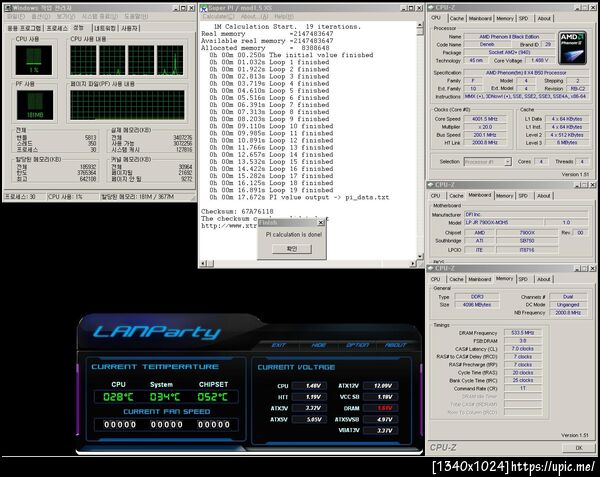Click the page file usage history graph

click(127, 105)
